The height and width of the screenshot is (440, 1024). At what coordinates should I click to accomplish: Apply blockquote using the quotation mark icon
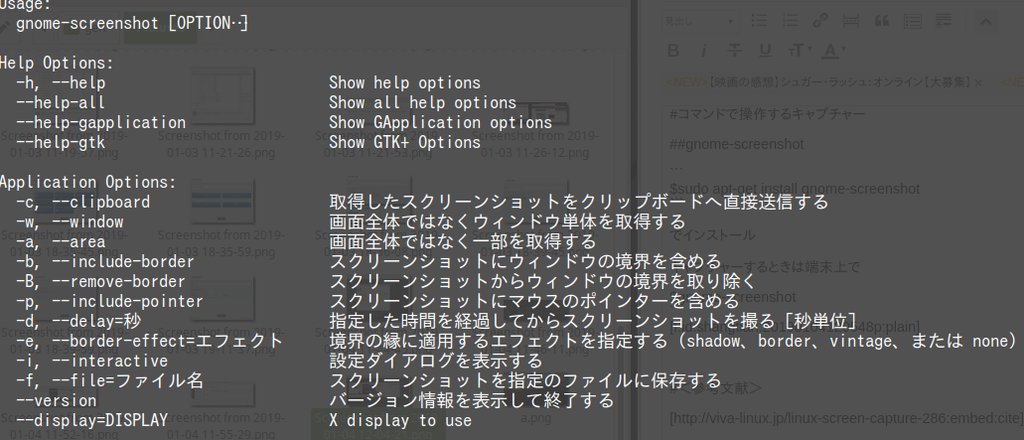click(882, 21)
